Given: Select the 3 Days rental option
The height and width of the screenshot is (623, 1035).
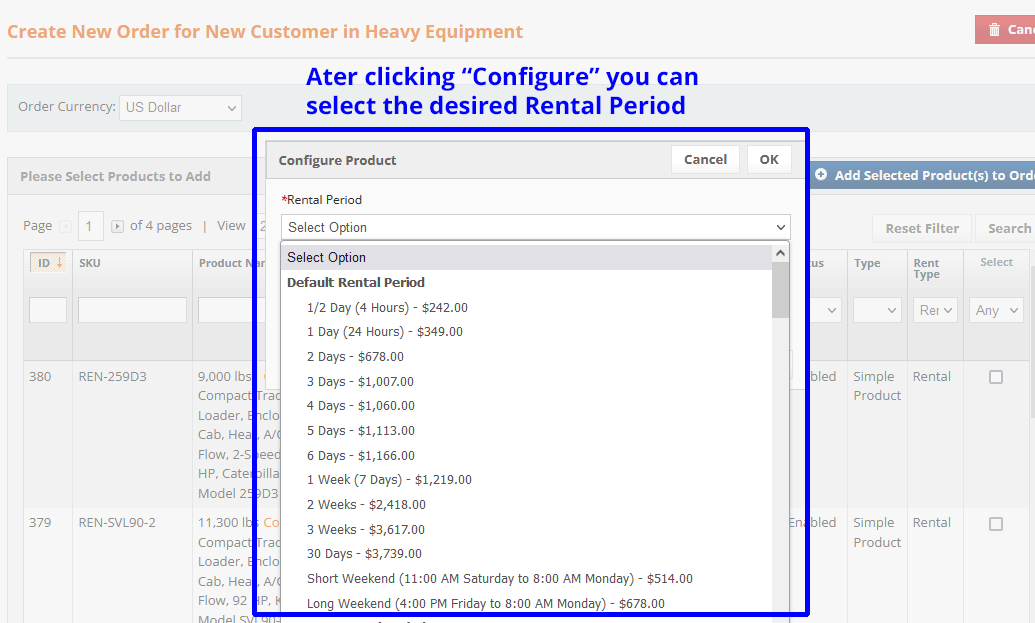Looking at the screenshot, I should pyautogui.click(x=360, y=382).
